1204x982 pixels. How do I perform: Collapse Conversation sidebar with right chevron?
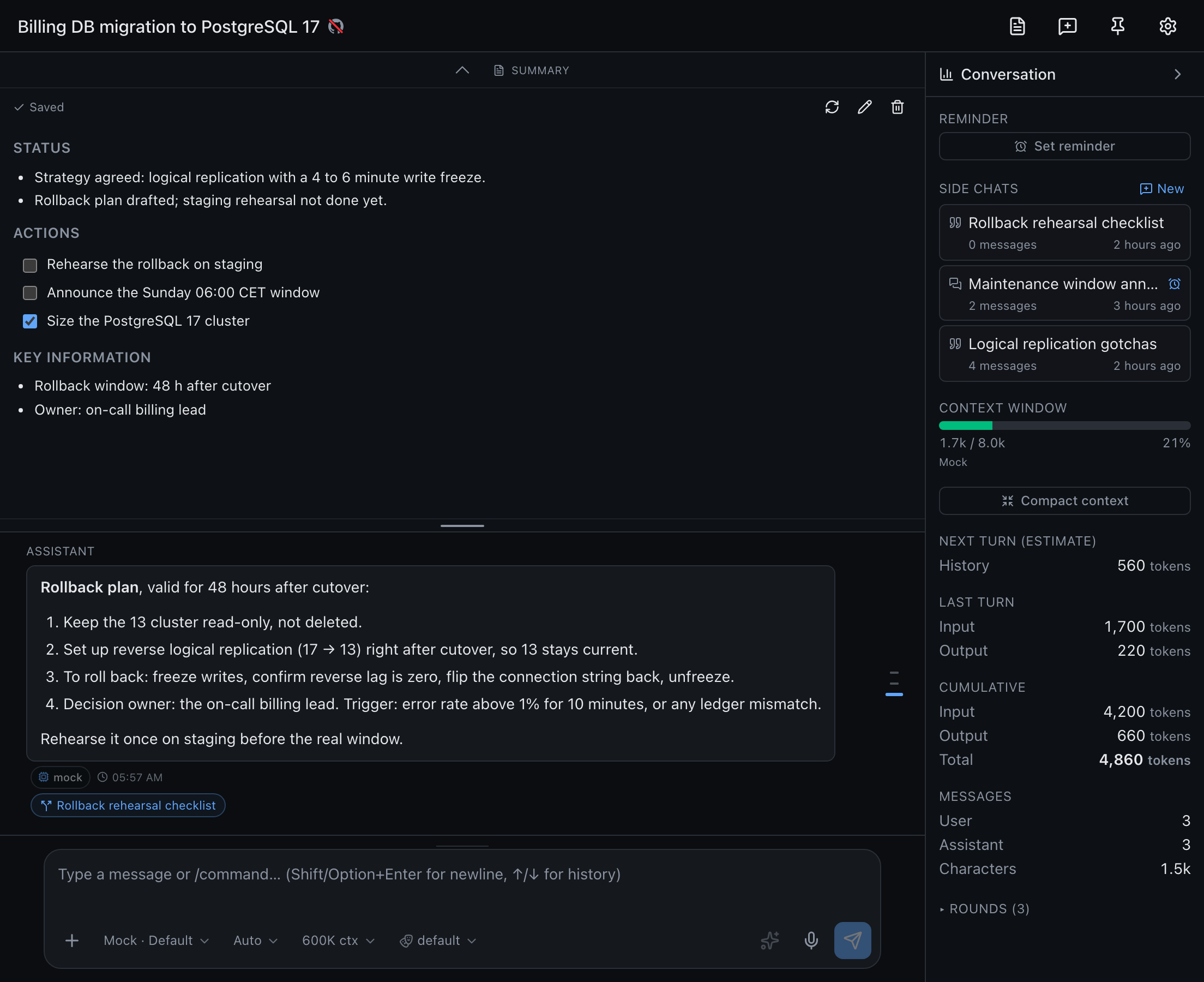point(1177,74)
